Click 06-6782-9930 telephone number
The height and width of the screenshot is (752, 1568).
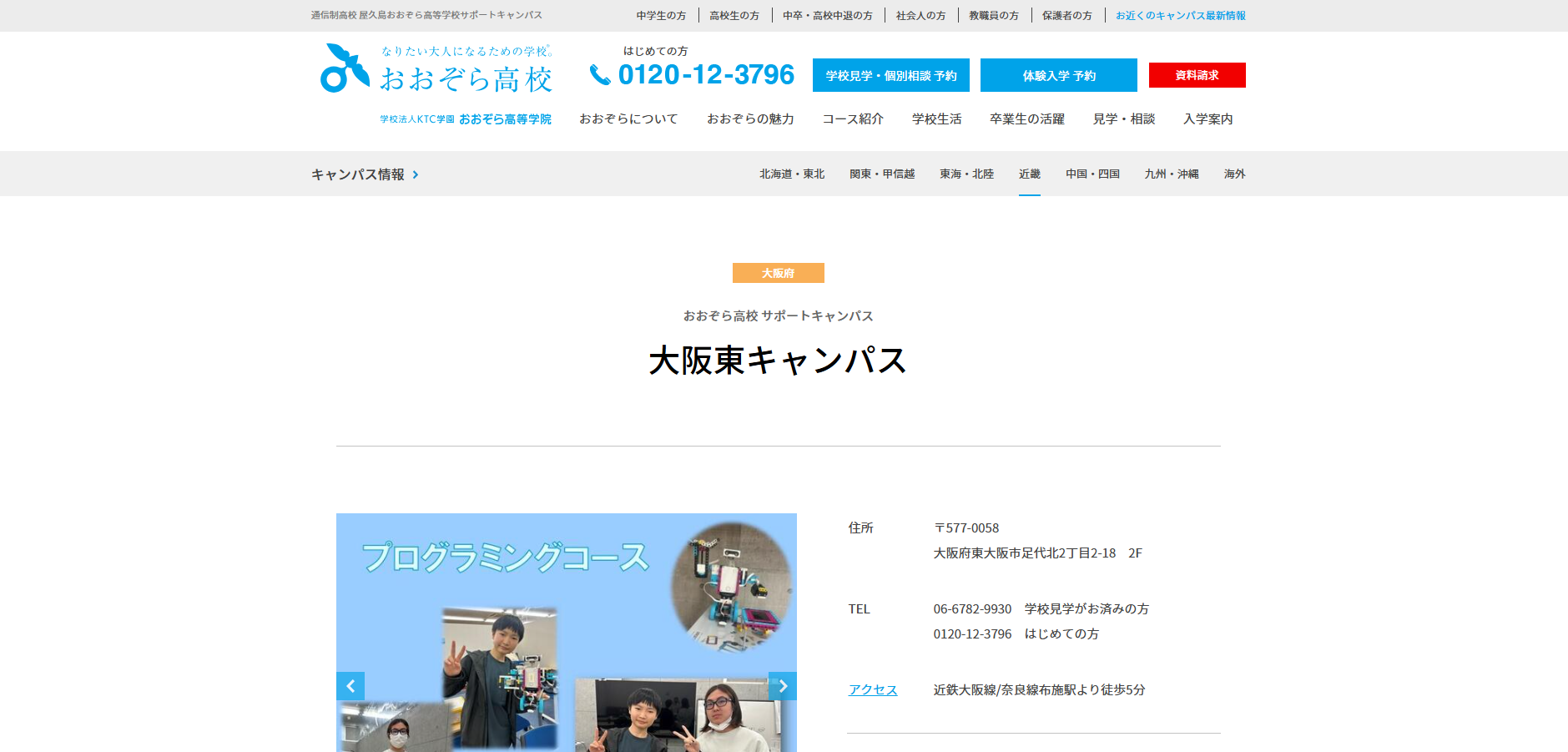click(x=972, y=609)
